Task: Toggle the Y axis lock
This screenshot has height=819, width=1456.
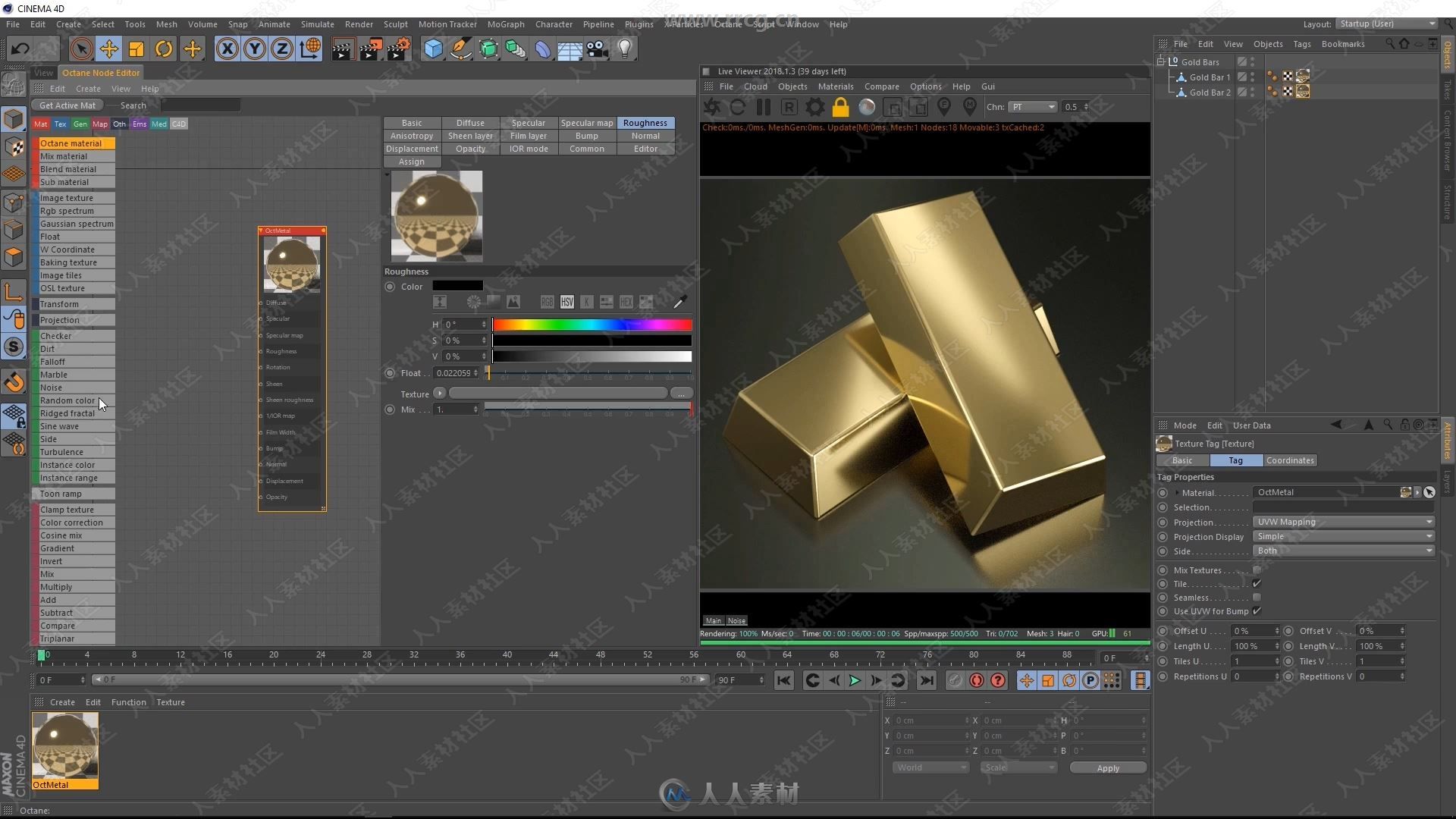Action: (254, 49)
